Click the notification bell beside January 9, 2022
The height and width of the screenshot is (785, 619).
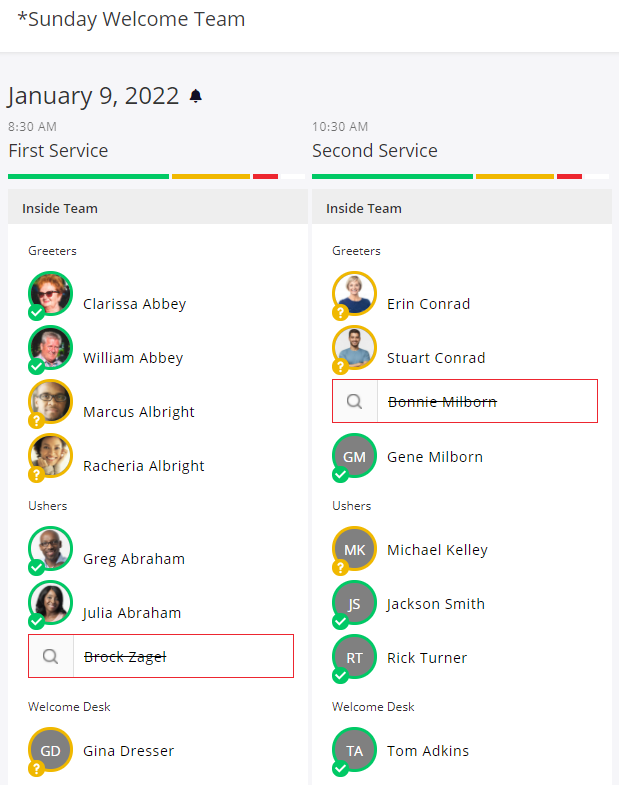(196, 96)
